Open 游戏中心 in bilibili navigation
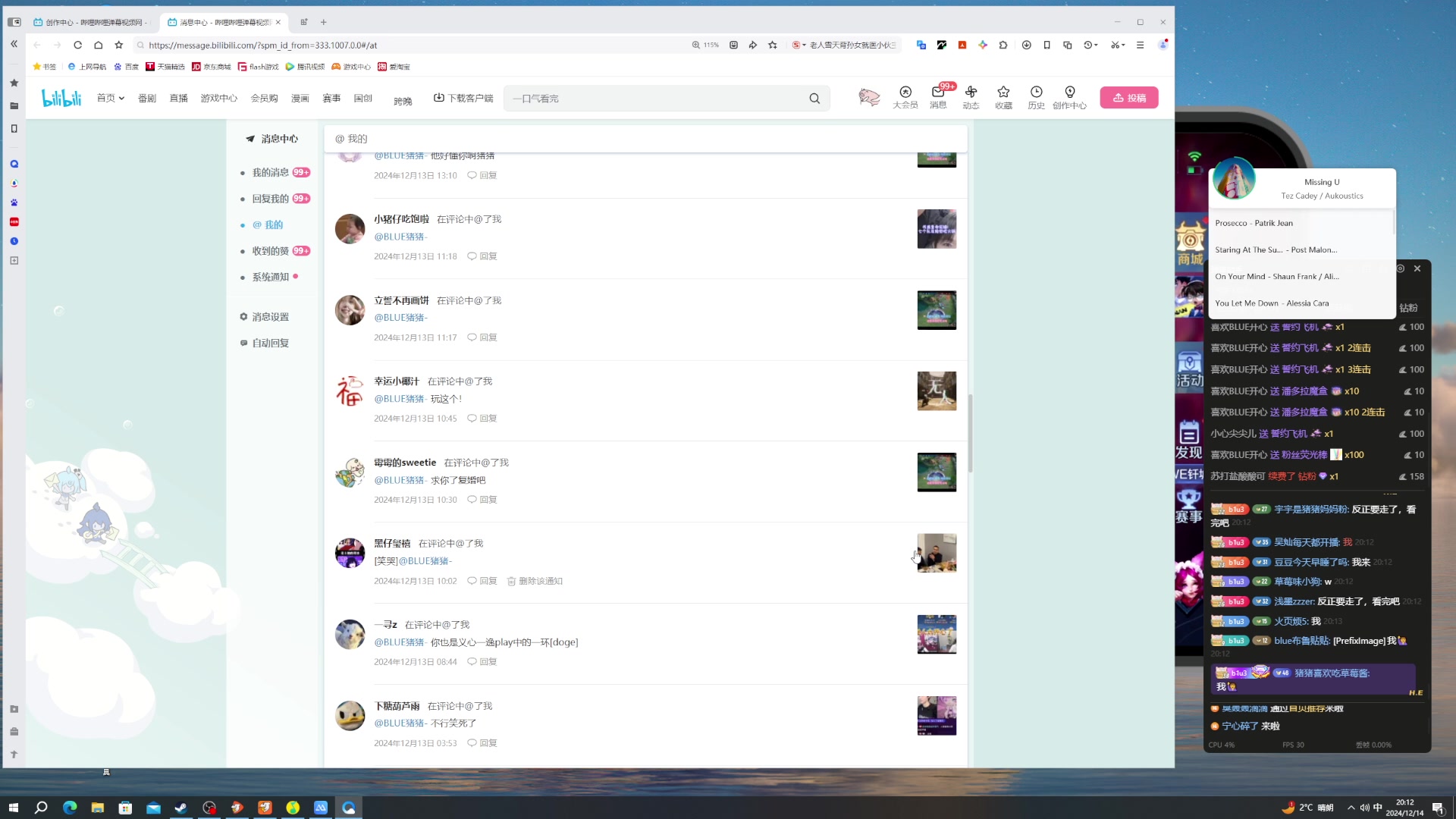This screenshot has height=819, width=1456. [218, 98]
